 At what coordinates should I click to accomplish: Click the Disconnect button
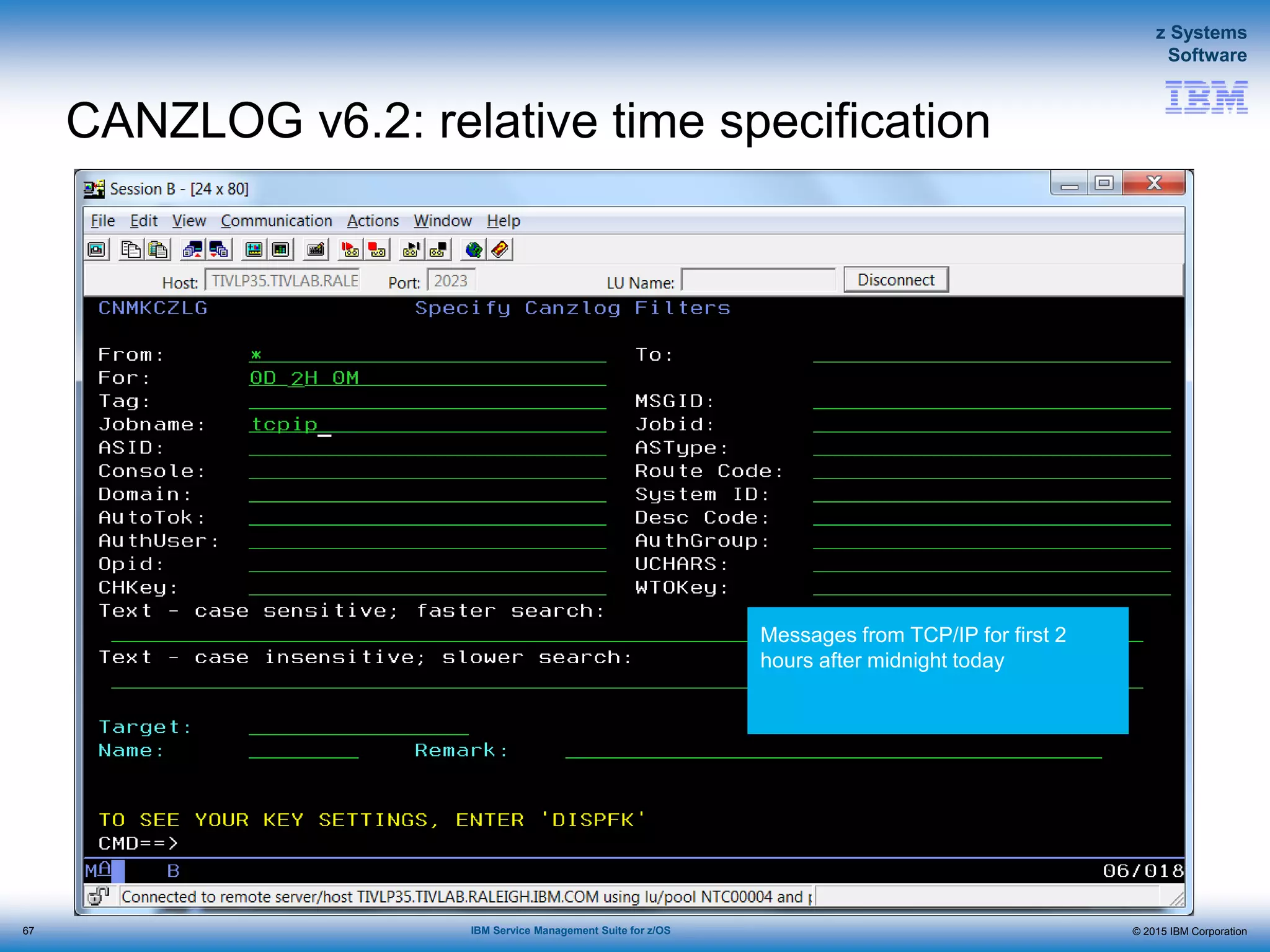(x=895, y=280)
